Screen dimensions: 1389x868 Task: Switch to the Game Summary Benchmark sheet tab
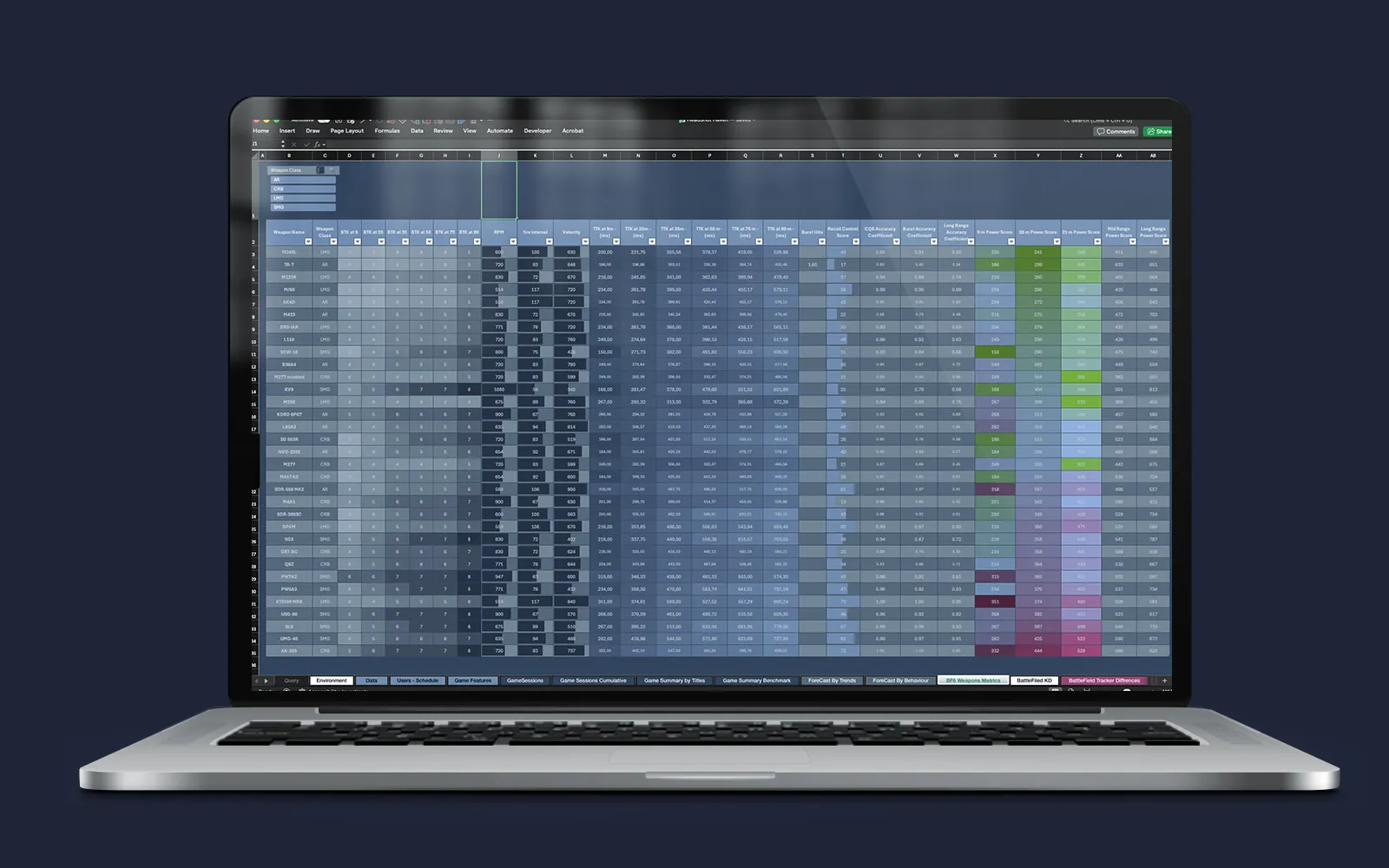tap(757, 681)
